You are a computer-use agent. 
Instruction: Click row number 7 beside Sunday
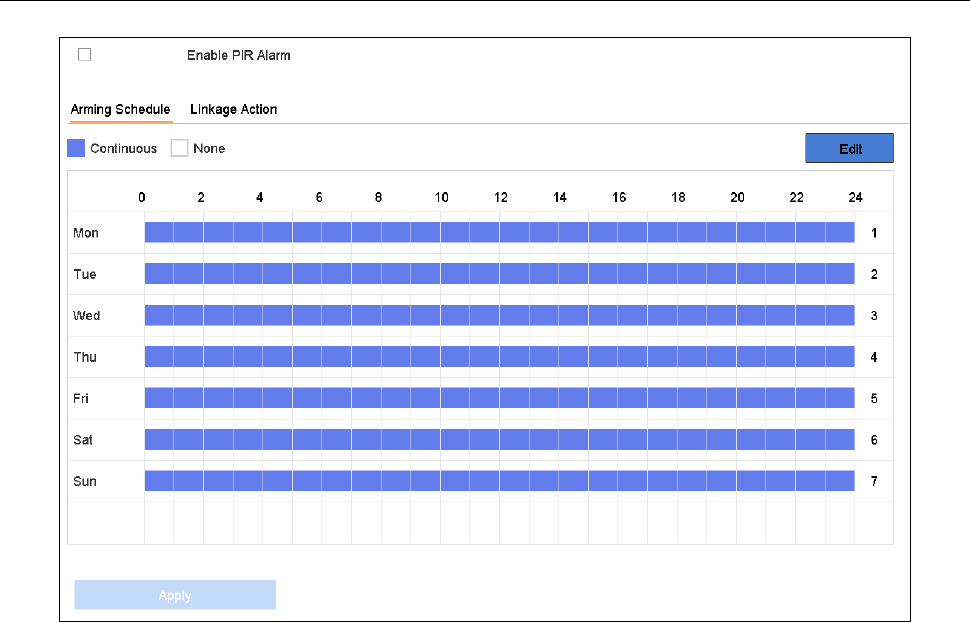[x=873, y=481]
